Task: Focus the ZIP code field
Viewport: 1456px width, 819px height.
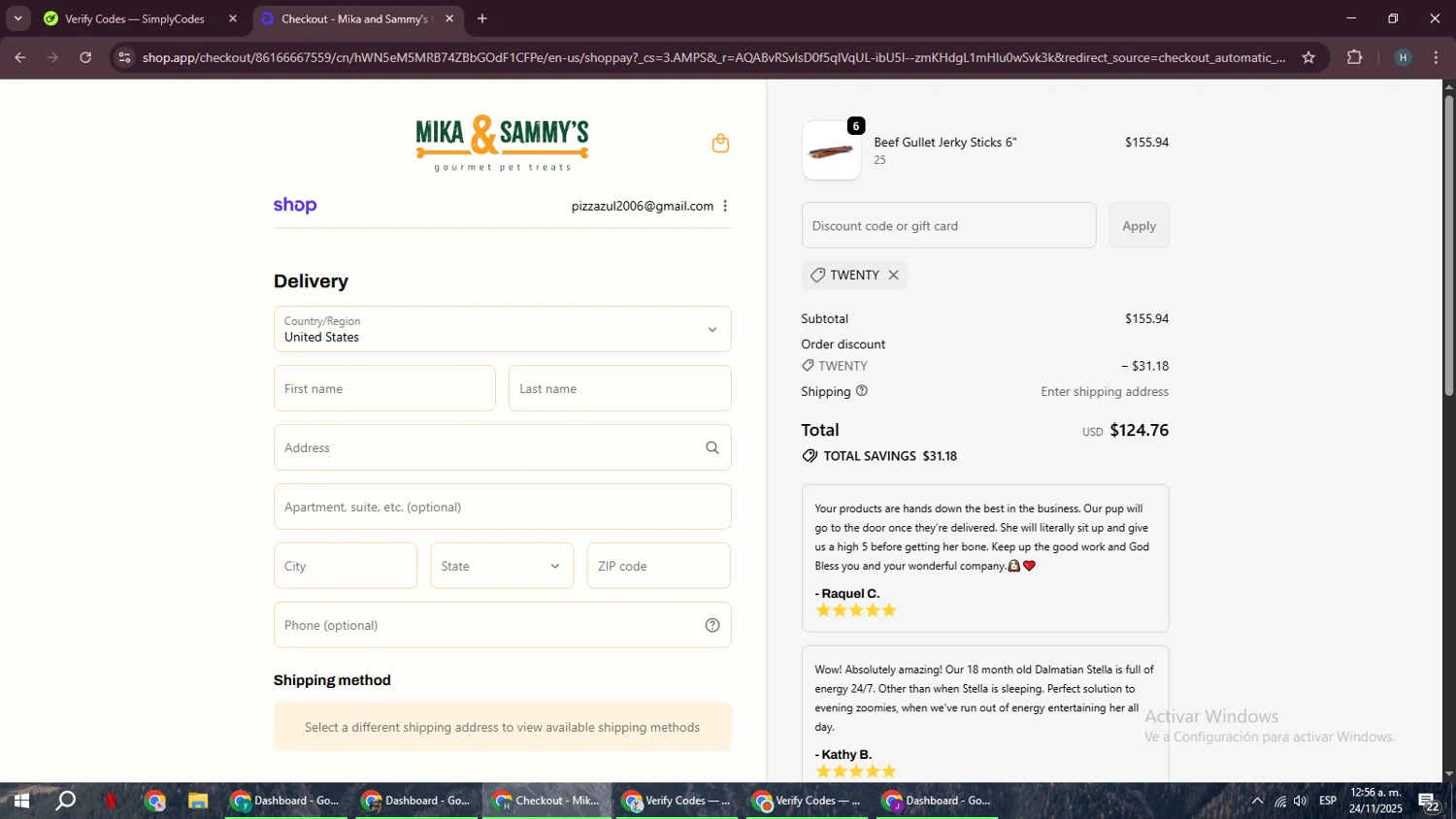Action: pyautogui.click(x=658, y=566)
